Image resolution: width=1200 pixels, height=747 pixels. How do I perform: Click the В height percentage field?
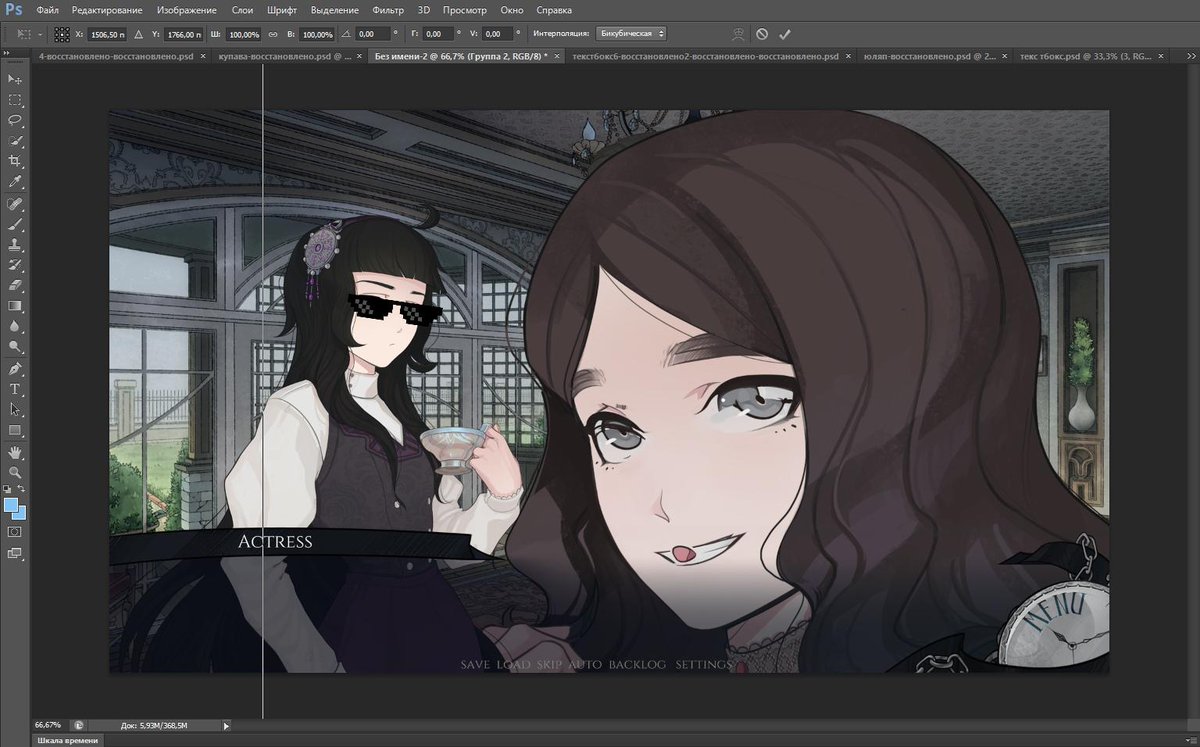coord(318,34)
